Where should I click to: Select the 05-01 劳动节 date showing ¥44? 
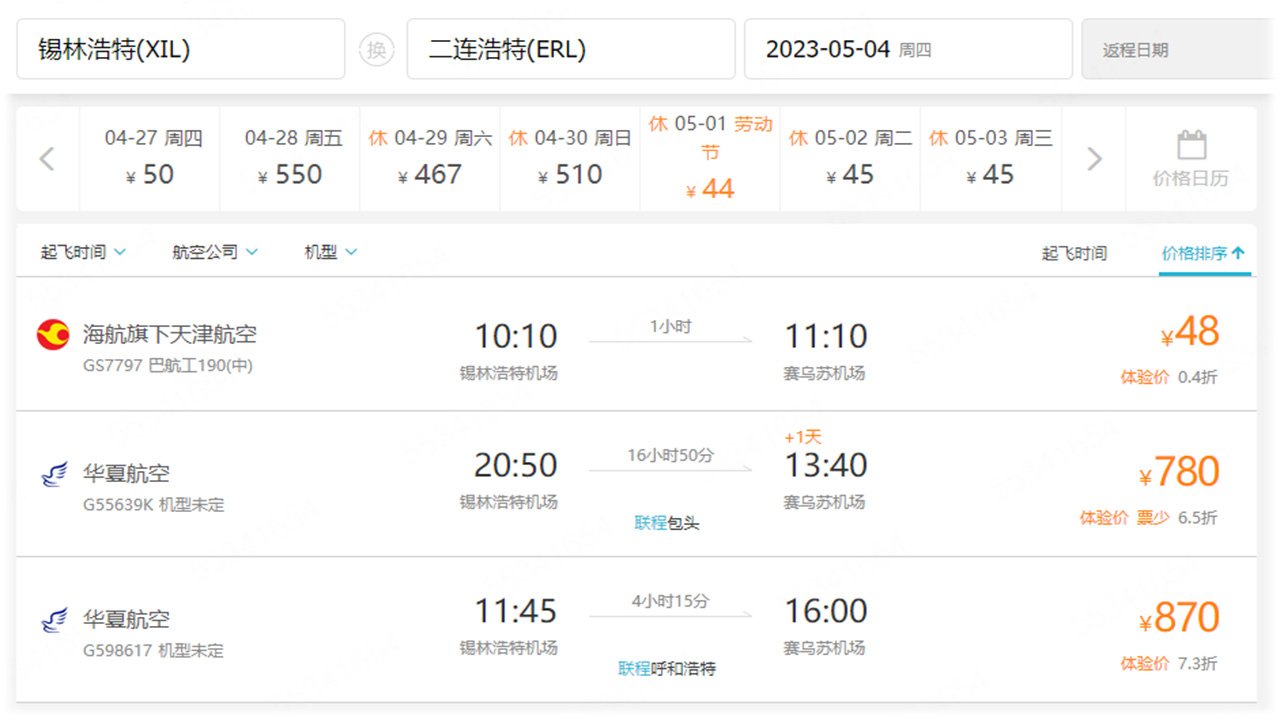point(709,158)
